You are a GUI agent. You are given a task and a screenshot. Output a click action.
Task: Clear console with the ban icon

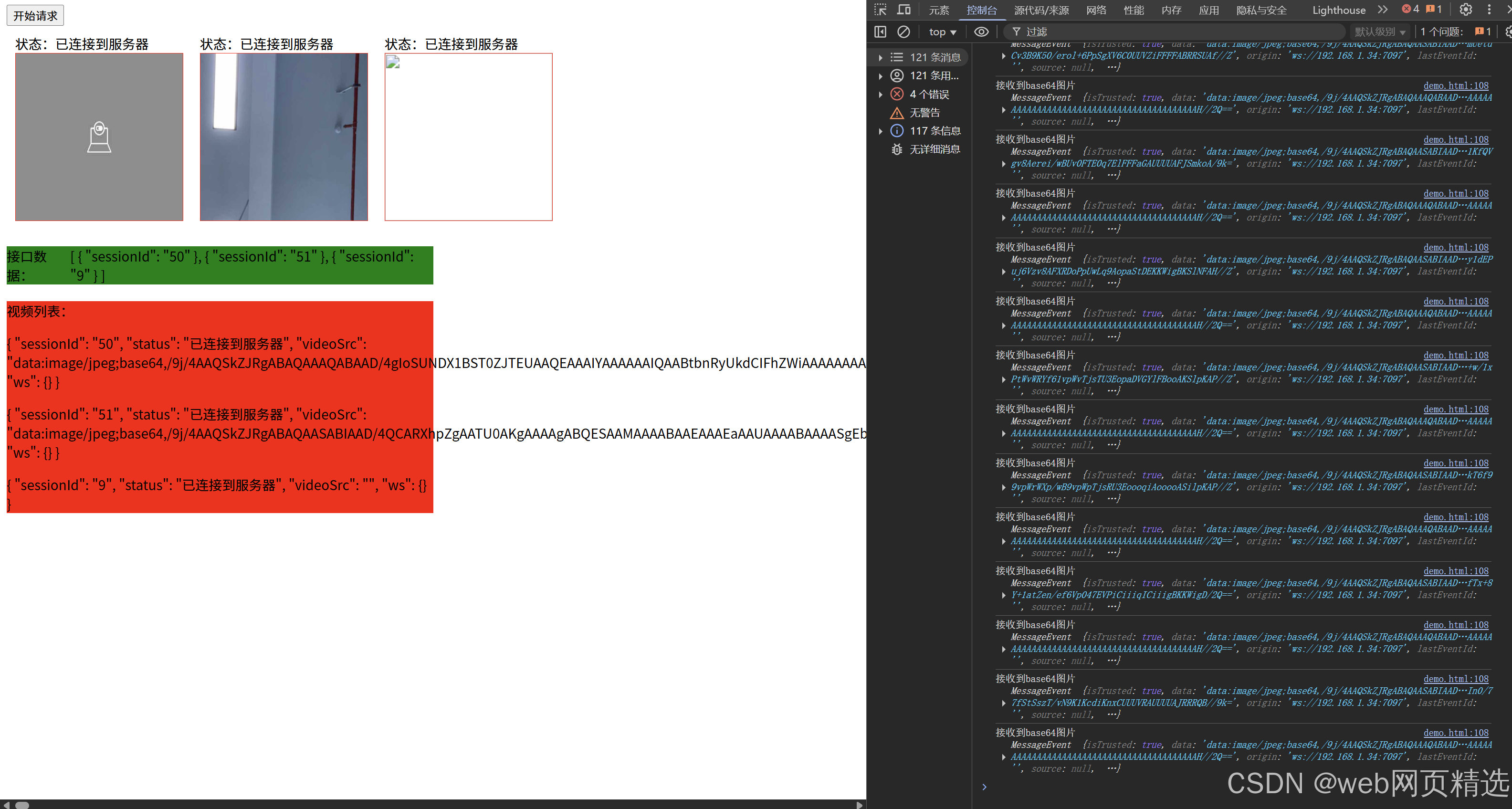click(x=904, y=32)
